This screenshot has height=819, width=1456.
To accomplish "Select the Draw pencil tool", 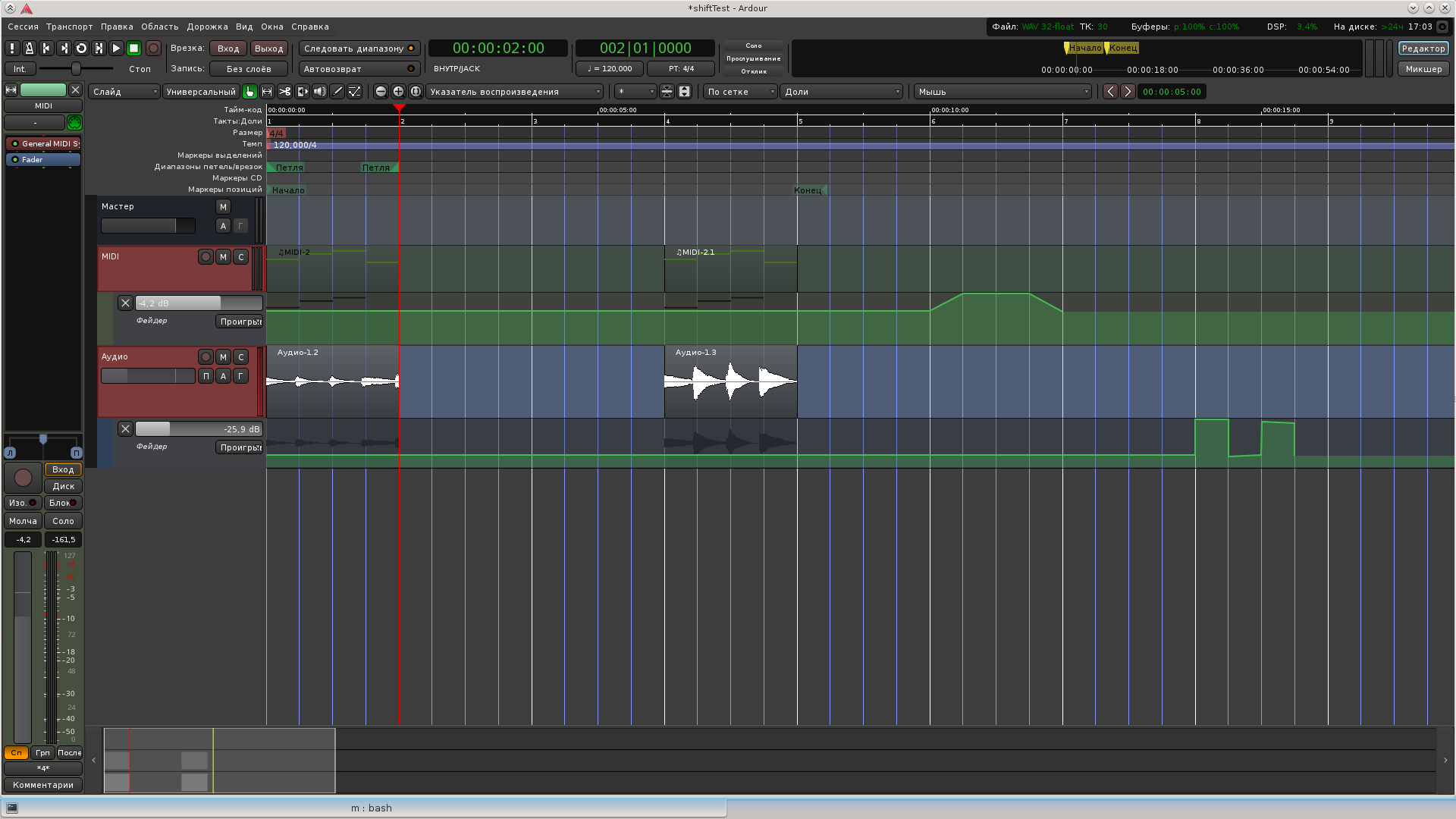I will [x=337, y=92].
